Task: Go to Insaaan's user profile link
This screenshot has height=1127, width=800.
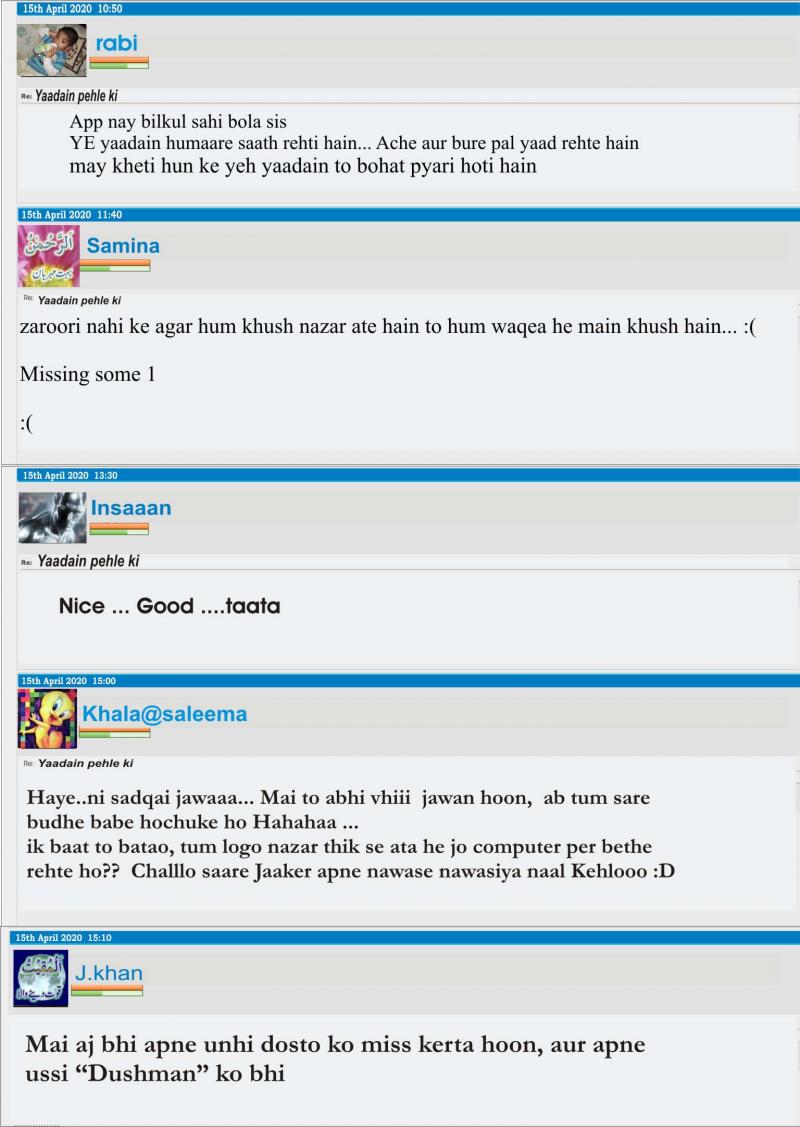Action: [131, 508]
